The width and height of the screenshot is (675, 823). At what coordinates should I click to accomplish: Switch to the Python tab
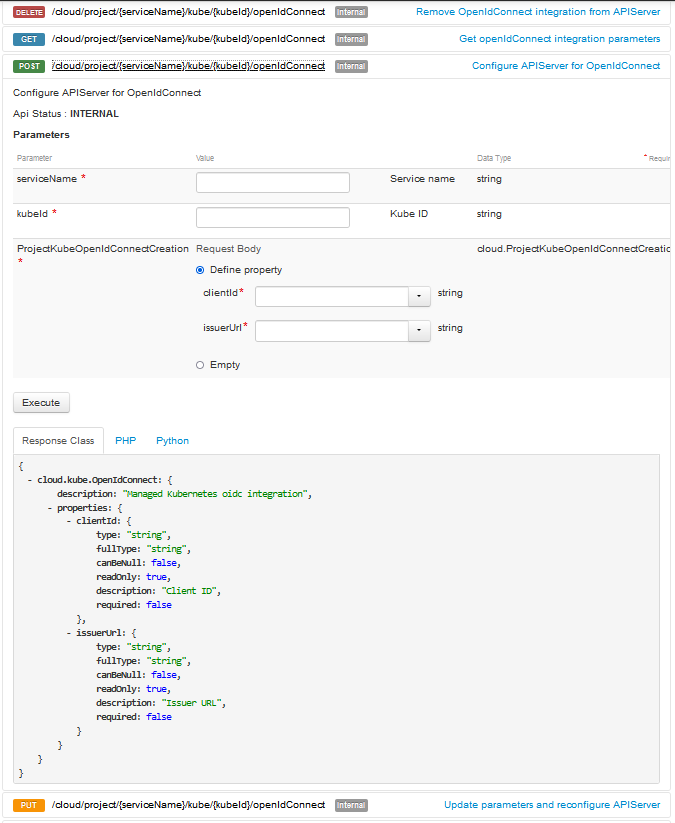point(172,440)
